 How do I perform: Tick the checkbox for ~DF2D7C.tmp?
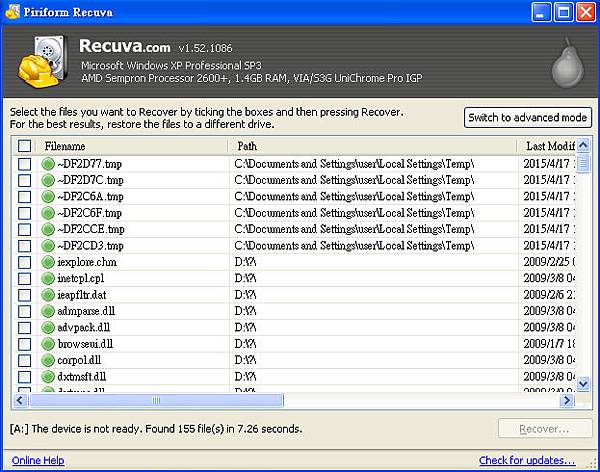(x=24, y=180)
